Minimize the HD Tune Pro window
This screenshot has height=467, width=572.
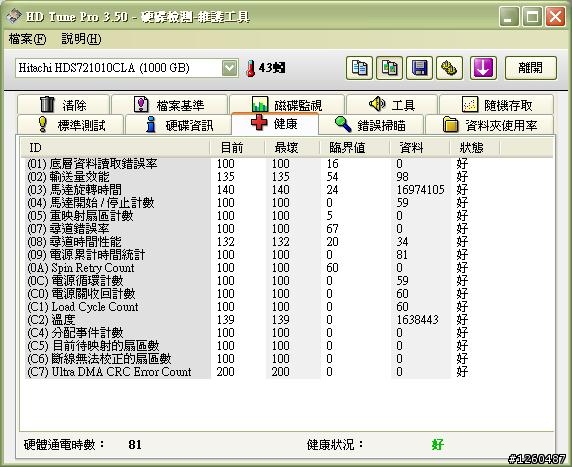pos(509,16)
